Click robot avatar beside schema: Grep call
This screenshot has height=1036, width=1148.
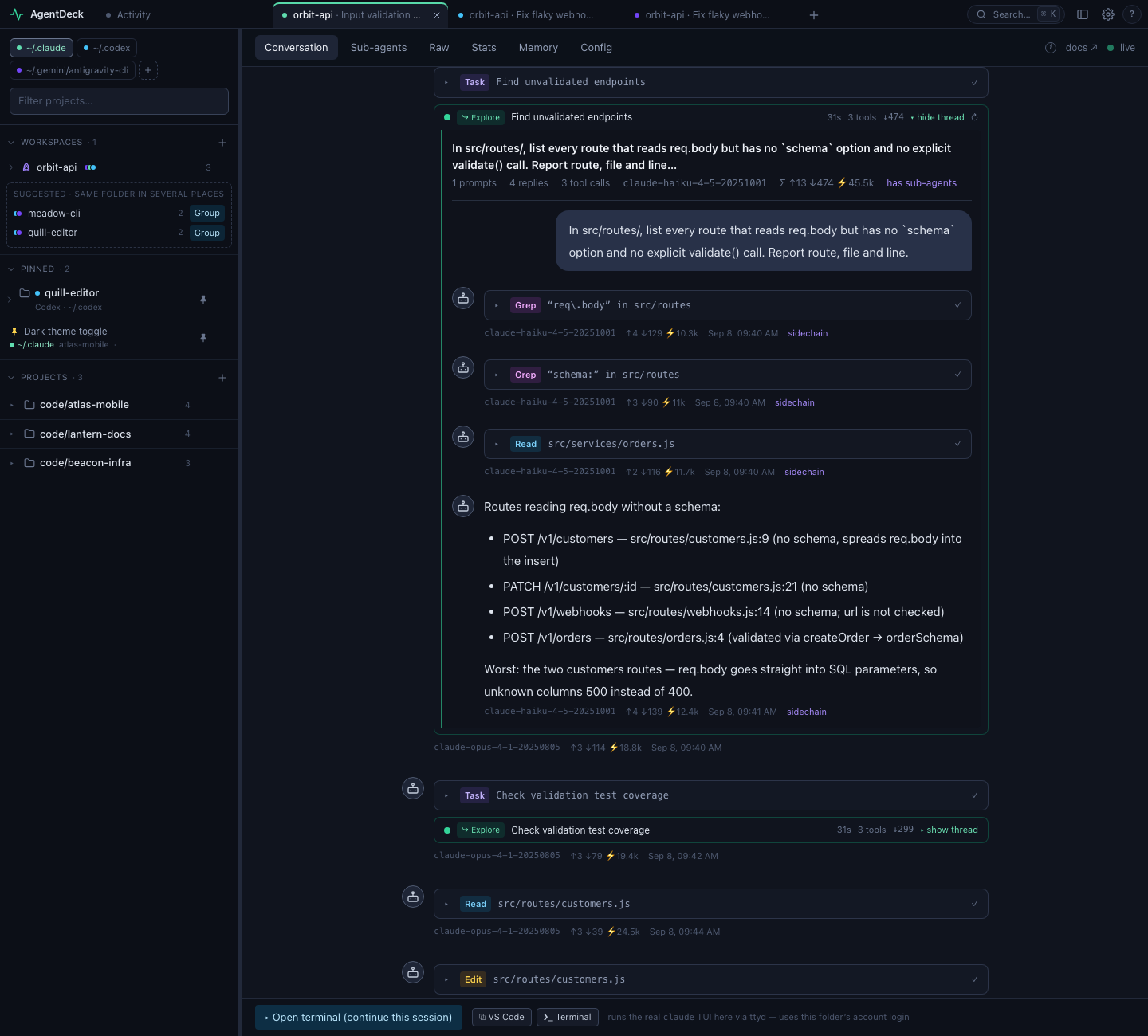tap(463, 367)
